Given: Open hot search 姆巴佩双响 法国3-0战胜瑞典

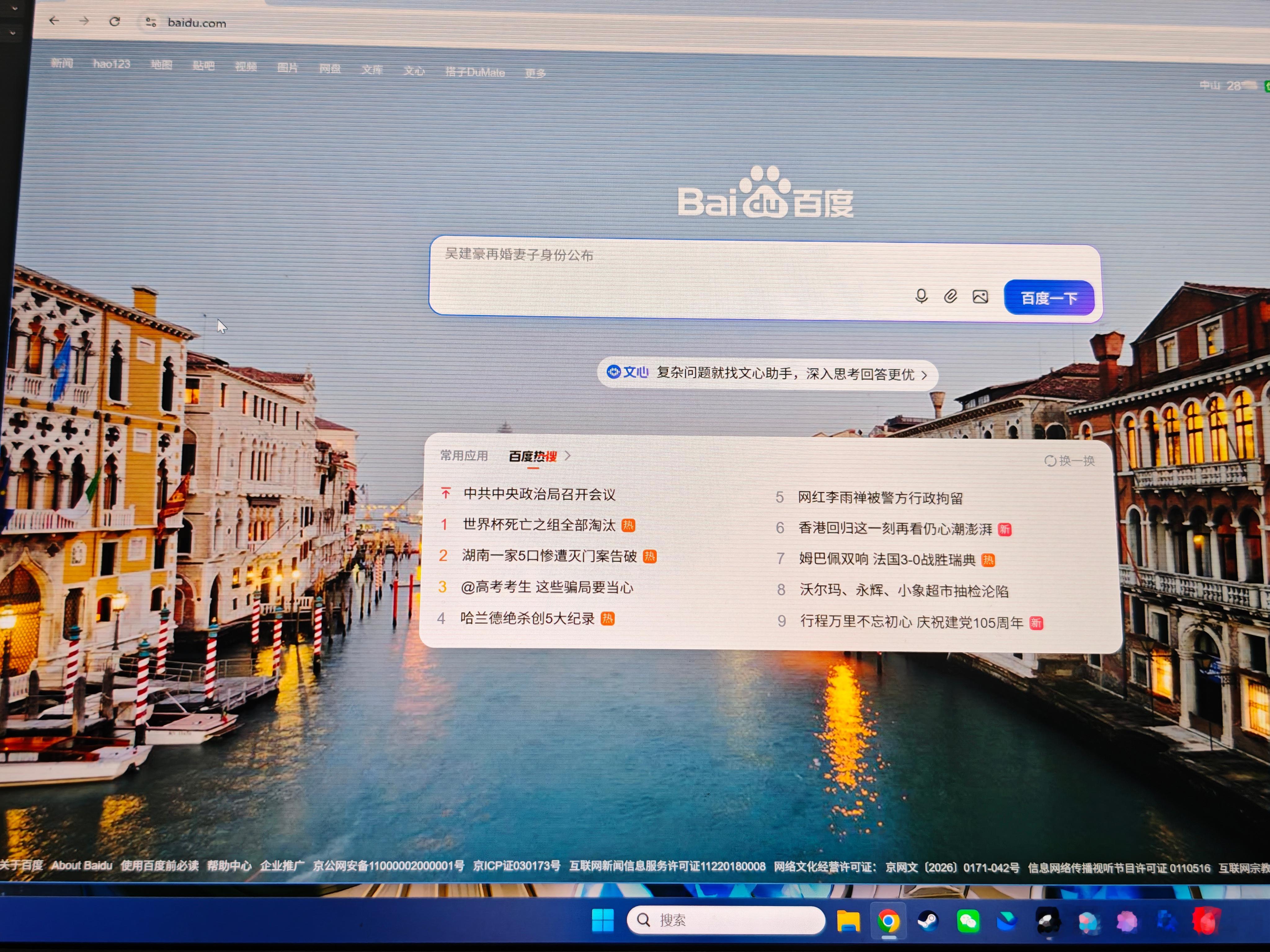Looking at the screenshot, I should click(x=887, y=559).
